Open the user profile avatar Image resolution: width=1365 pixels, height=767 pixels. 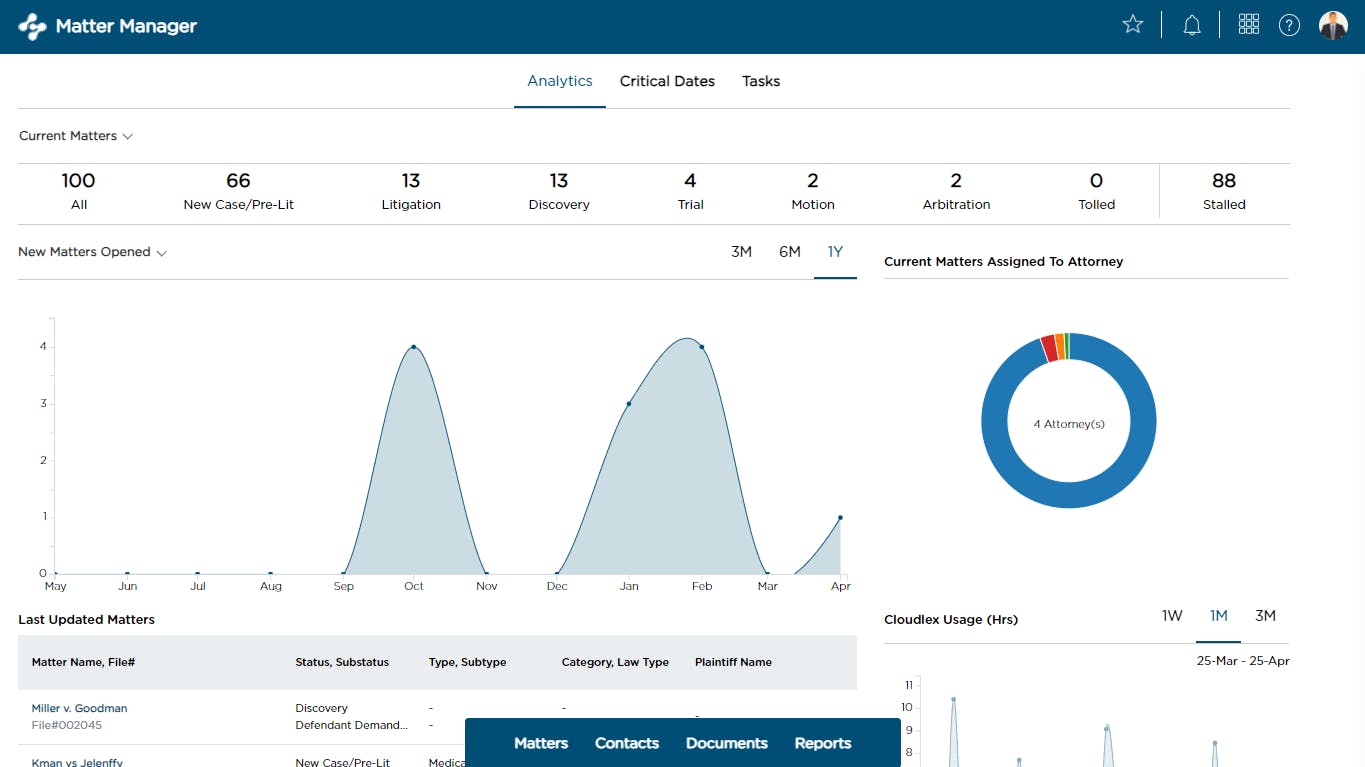click(x=1333, y=25)
